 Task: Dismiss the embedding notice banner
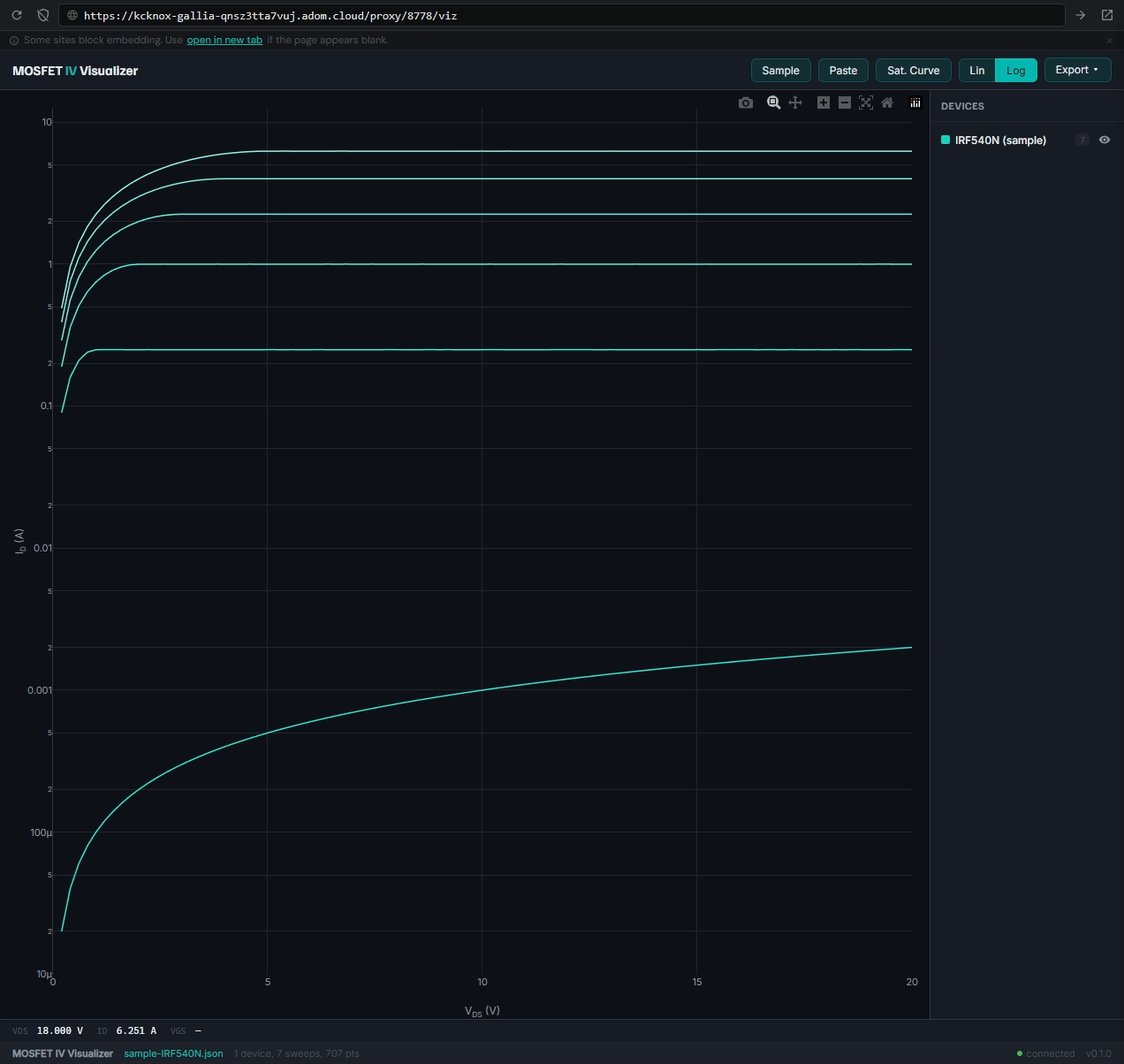coord(1110,40)
